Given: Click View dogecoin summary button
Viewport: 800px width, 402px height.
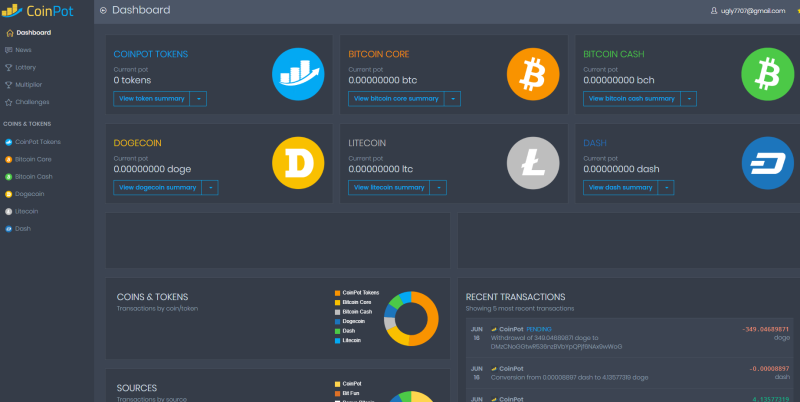Looking at the screenshot, I should [x=158, y=187].
